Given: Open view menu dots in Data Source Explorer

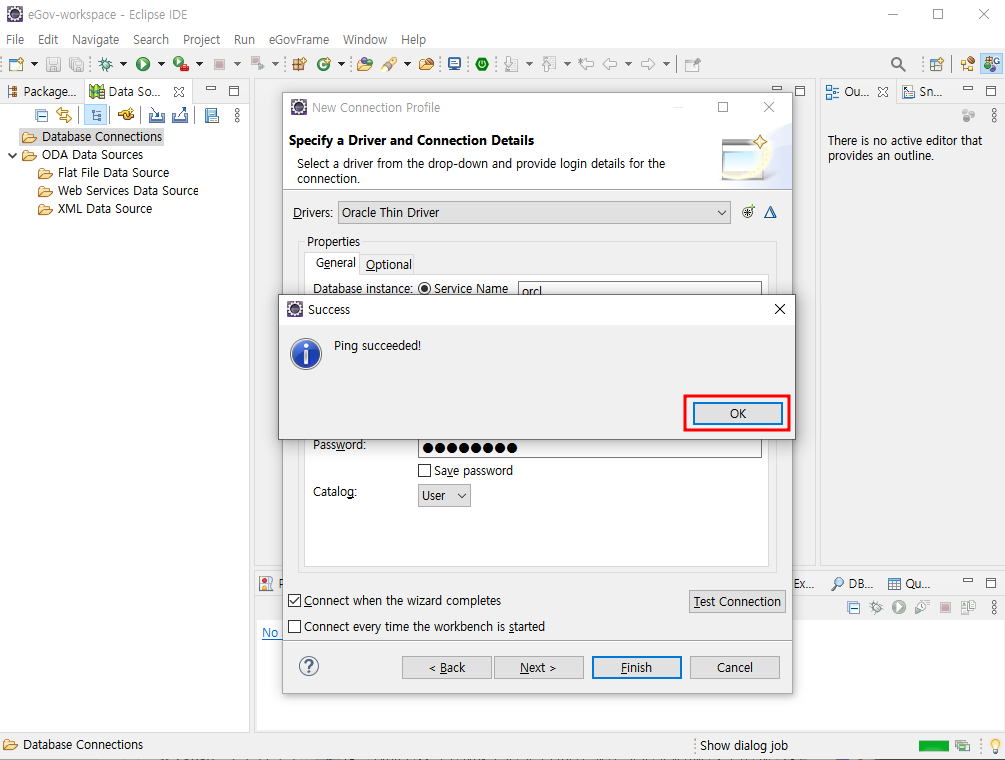Looking at the screenshot, I should pos(237,115).
